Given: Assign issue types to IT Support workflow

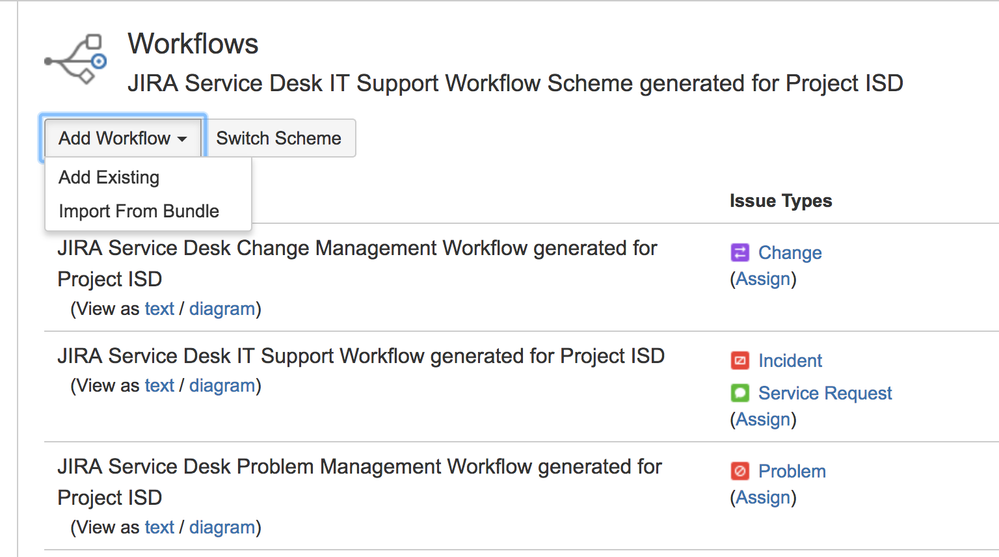Looking at the screenshot, I should click(763, 420).
